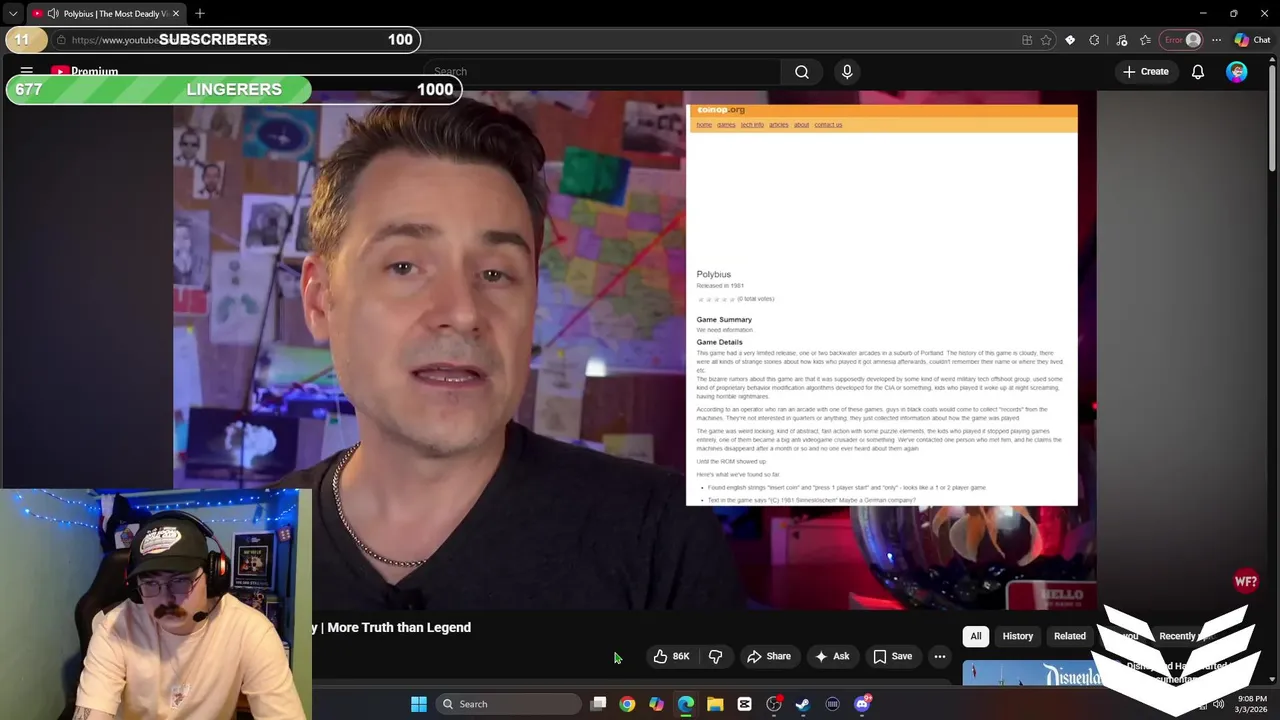Image resolution: width=1280 pixels, height=720 pixels.
Task: Select the All filter chip
Action: [976, 636]
